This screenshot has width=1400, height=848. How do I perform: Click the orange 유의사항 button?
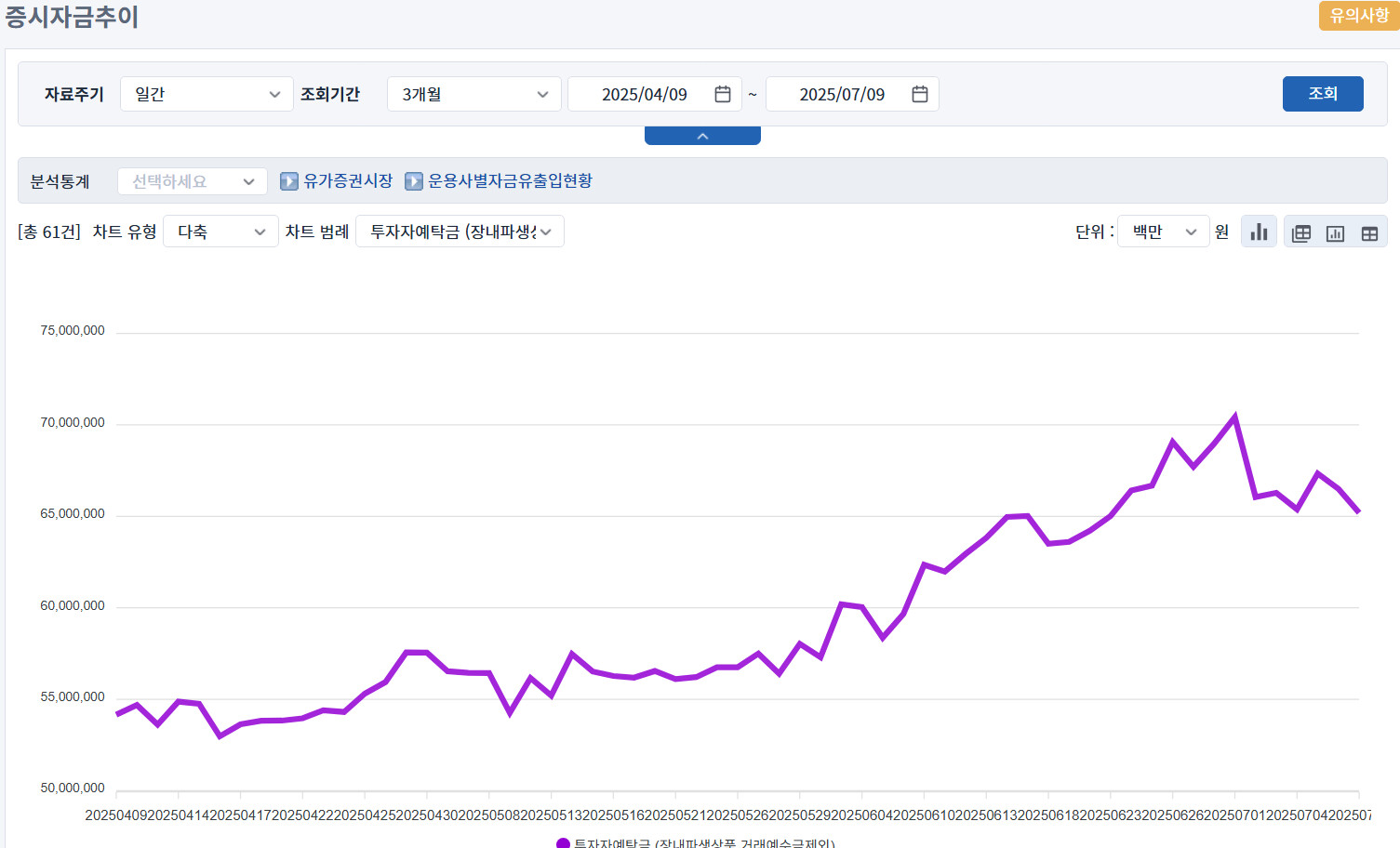(x=1358, y=16)
